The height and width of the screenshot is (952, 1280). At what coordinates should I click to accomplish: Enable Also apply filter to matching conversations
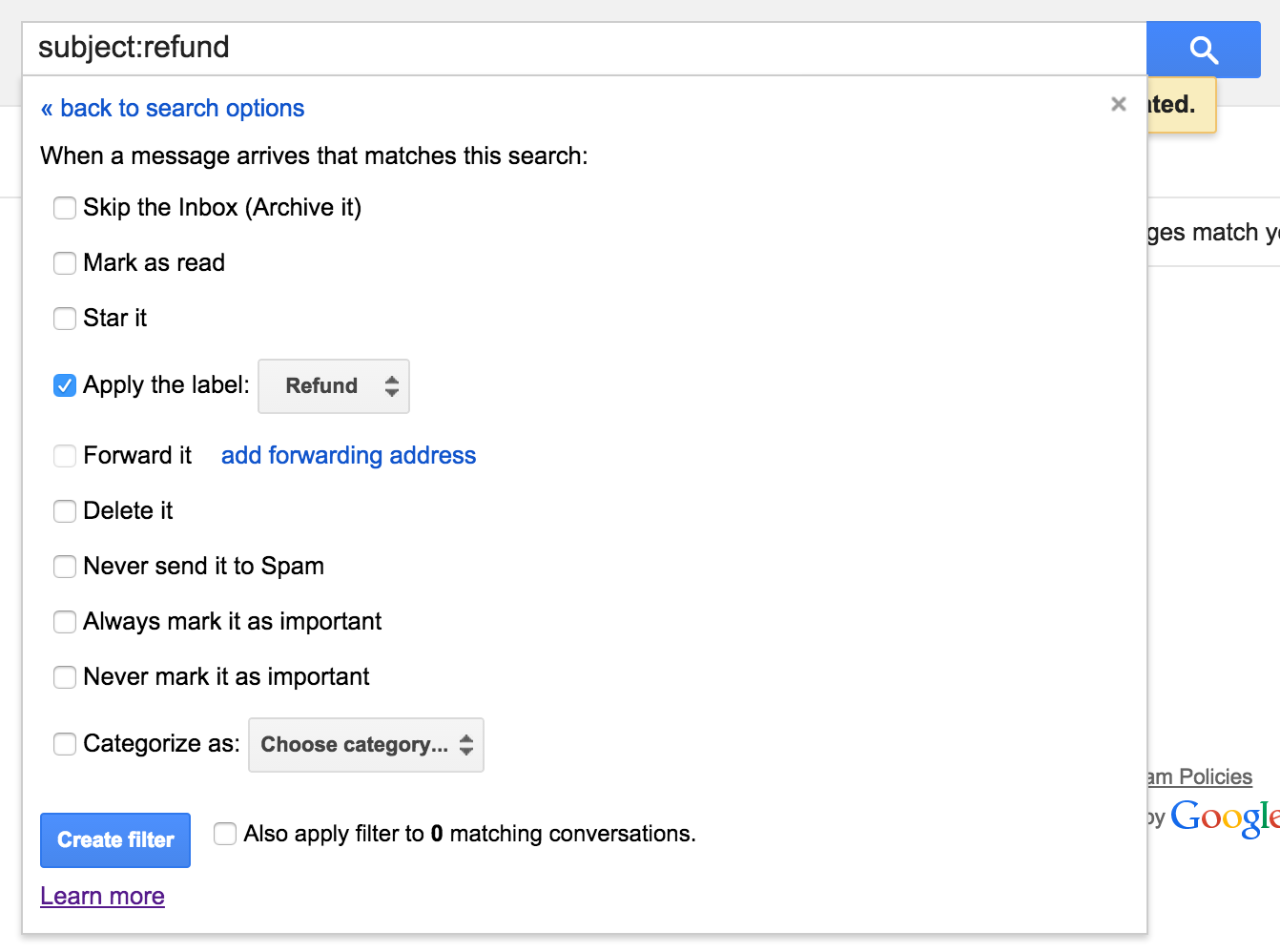click(x=225, y=834)
